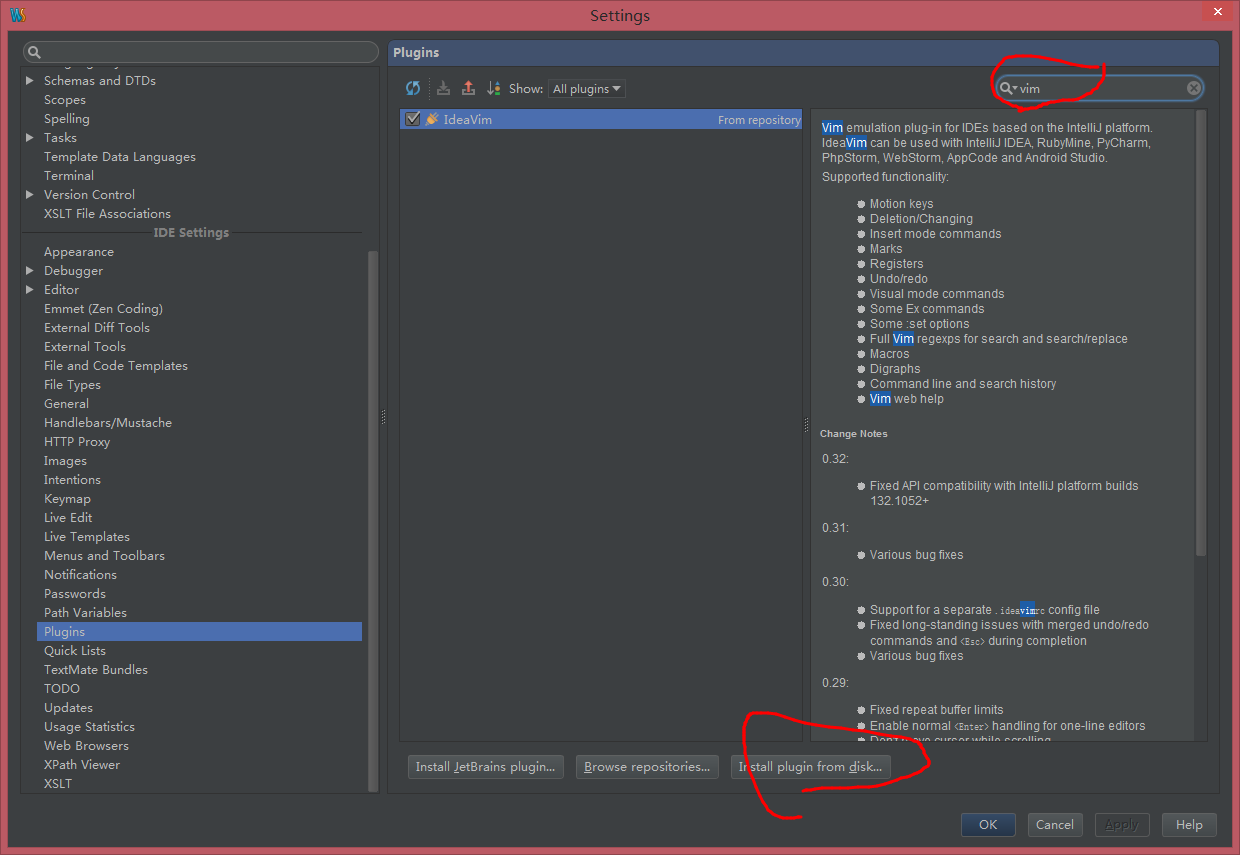
Task: Click the Reload plugin list icon
Action: [413, 88]
